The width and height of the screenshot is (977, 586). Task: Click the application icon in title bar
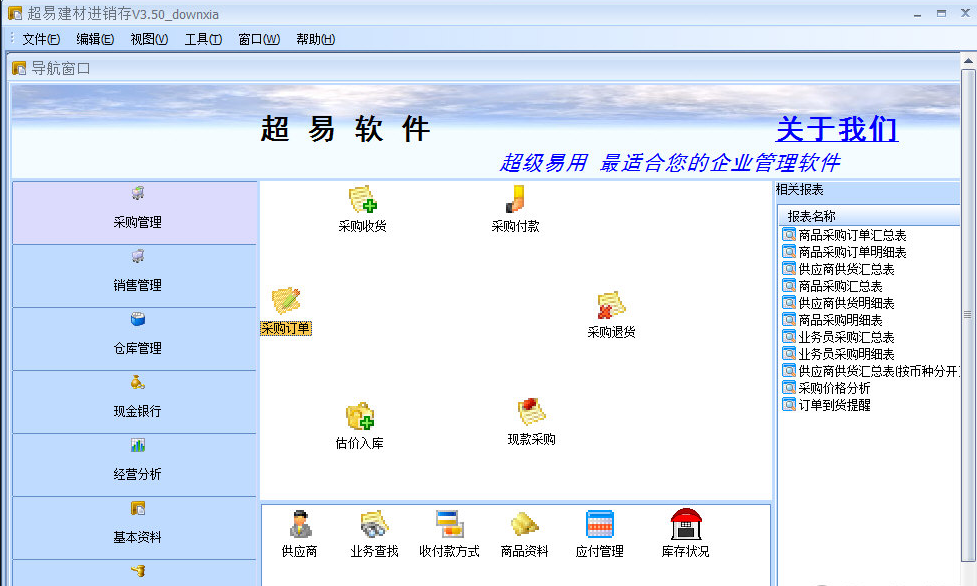click(x=15, y=13)
